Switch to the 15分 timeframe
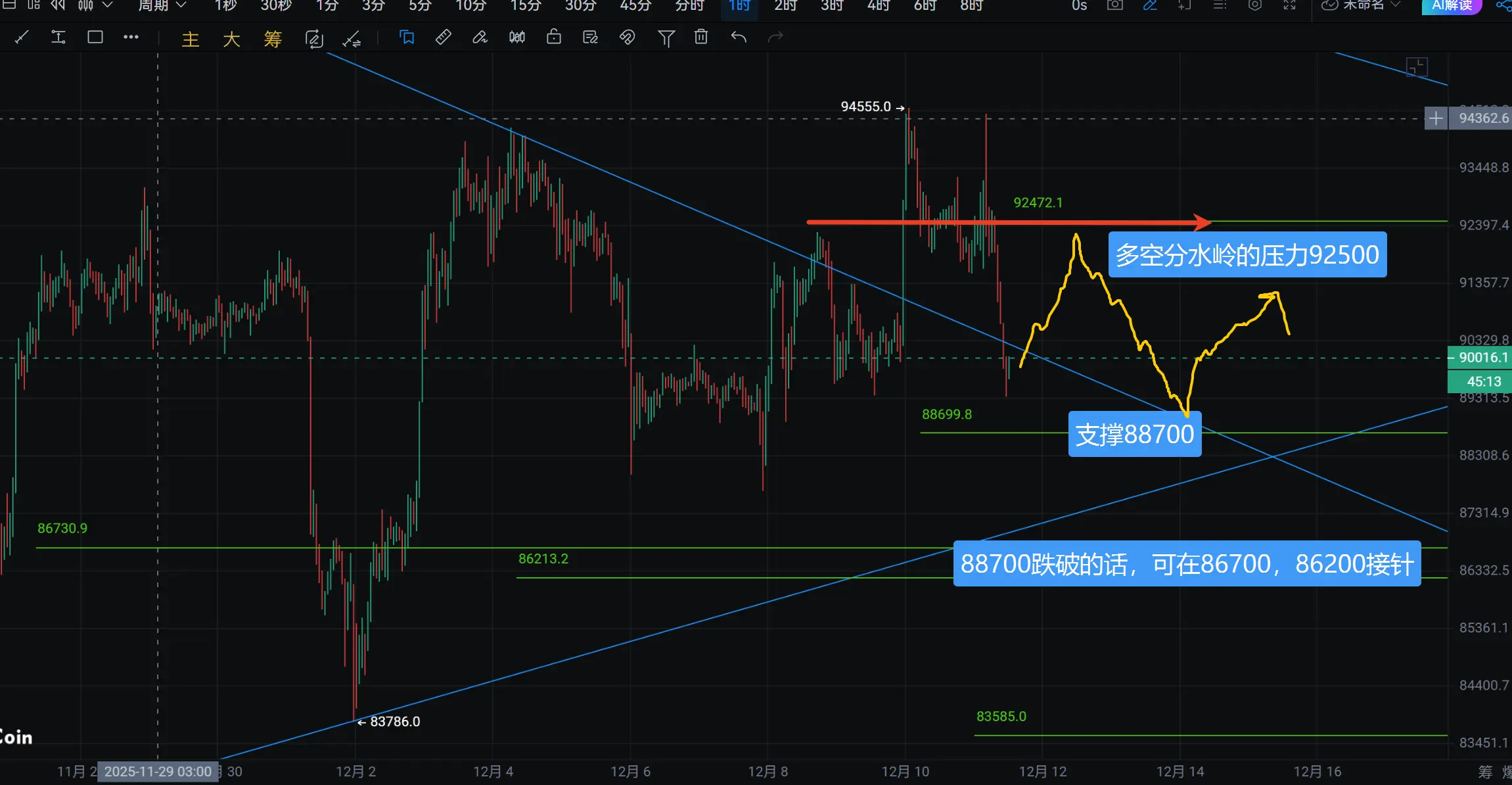Viewport: 1512px width, 785px height. tap(526, 5)
